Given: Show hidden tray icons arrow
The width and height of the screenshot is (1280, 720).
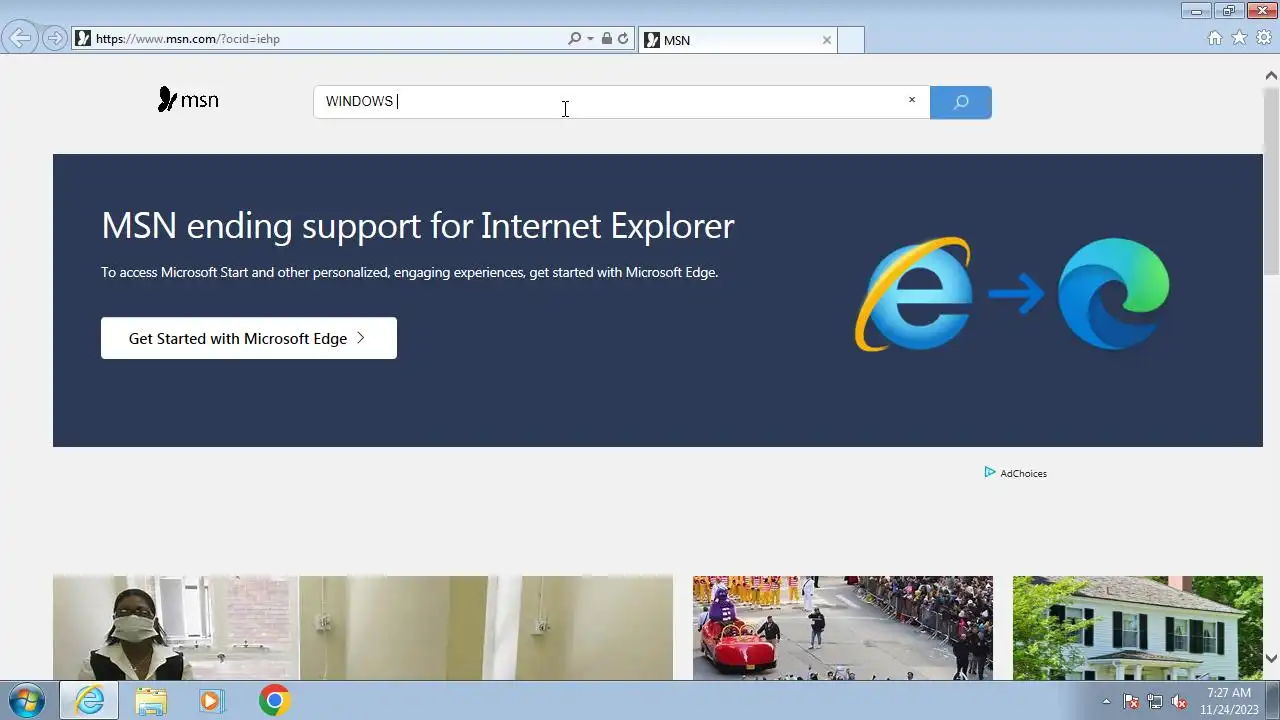Looking at the screenshot, I should tap(1106, 701).
